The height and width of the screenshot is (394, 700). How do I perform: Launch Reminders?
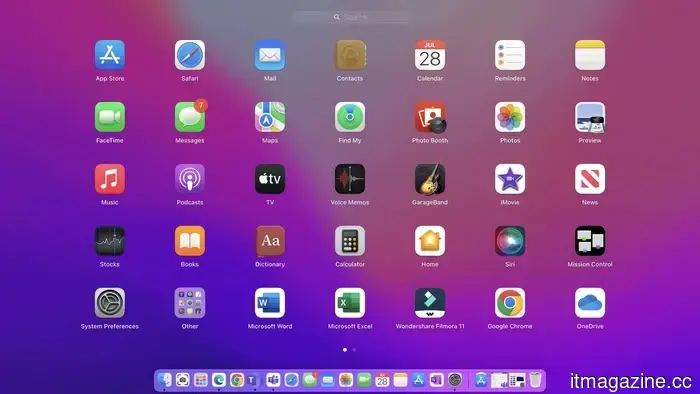click(510, 55)
